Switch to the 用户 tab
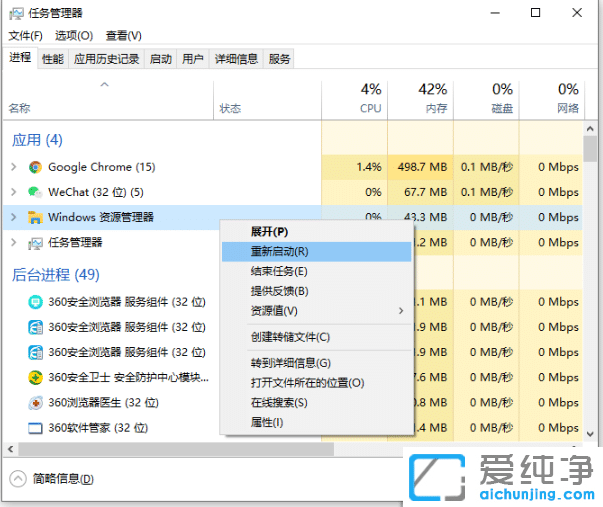 click(x=193, y=59)
